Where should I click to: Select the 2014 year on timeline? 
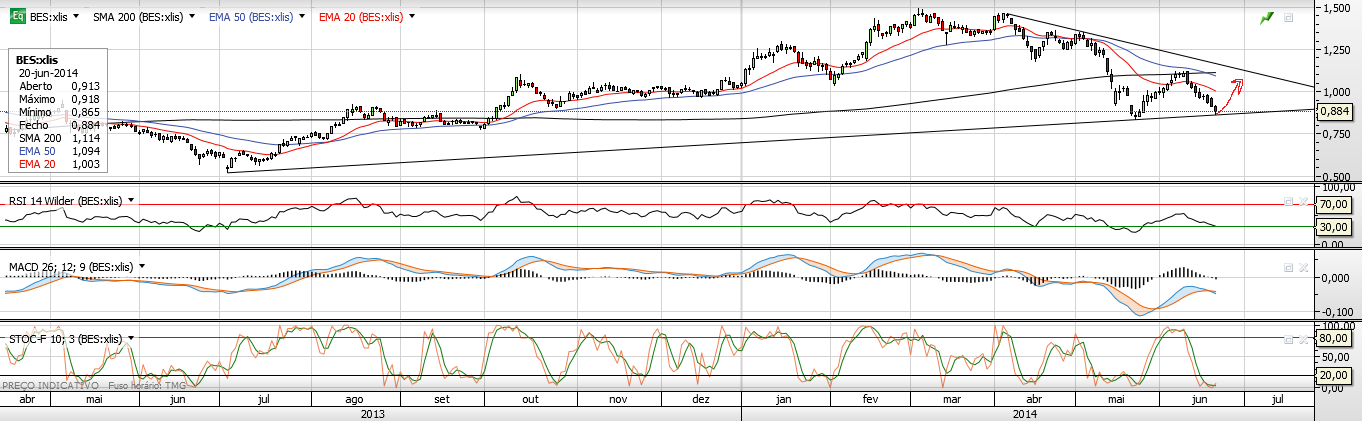click(1023, 412)
